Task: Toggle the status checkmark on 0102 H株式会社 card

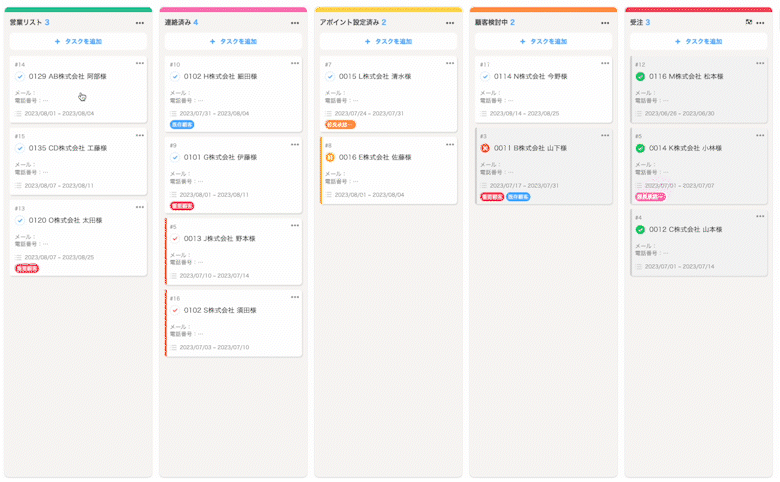Action: click(x=175, y=76)
